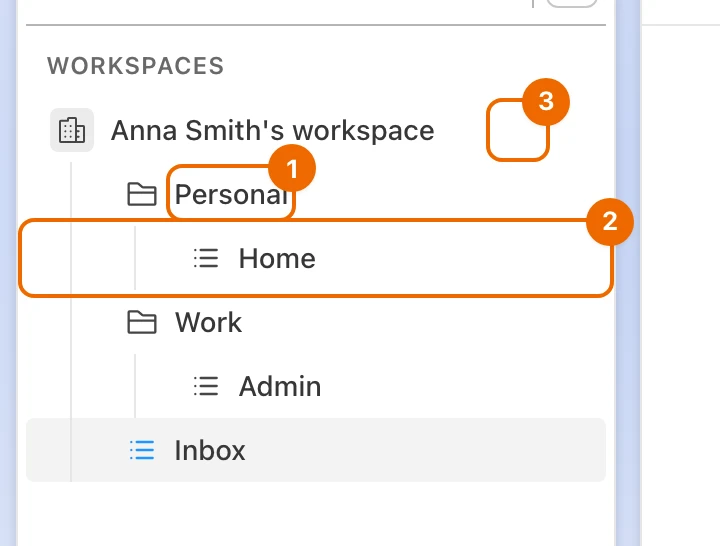Click the WORKSPACES section heading
Viewport: 720px width, 546px height.
135,66
